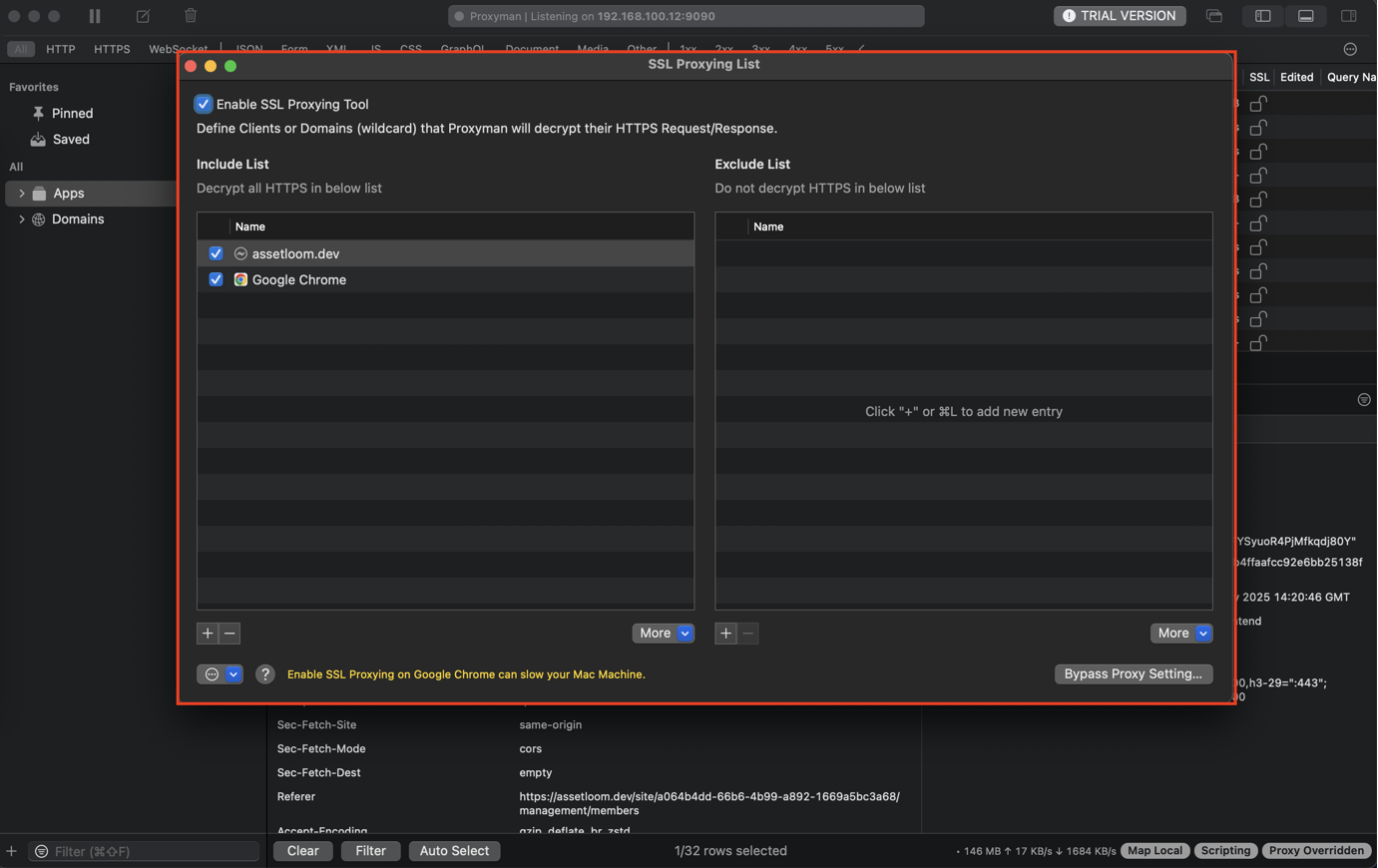Toggle the bottom panel layout icon
Screen dimensions: 1378x868
(x=1305, y=16)
